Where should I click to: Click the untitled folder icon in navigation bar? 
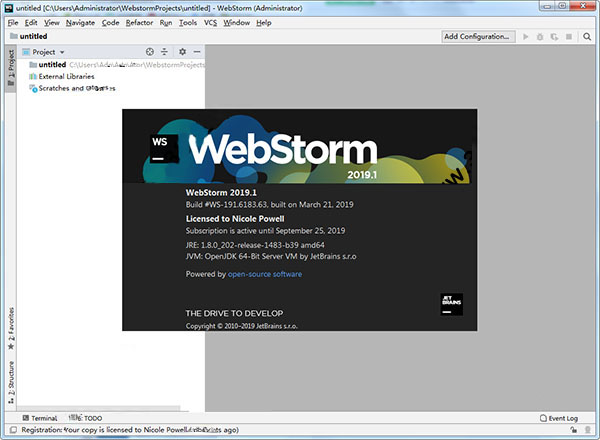pos(14,36)
